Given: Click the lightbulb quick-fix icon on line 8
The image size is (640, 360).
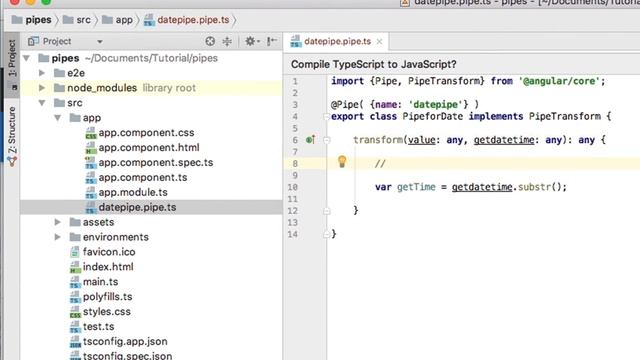Looking at the screenshot, I should (342, 162).
